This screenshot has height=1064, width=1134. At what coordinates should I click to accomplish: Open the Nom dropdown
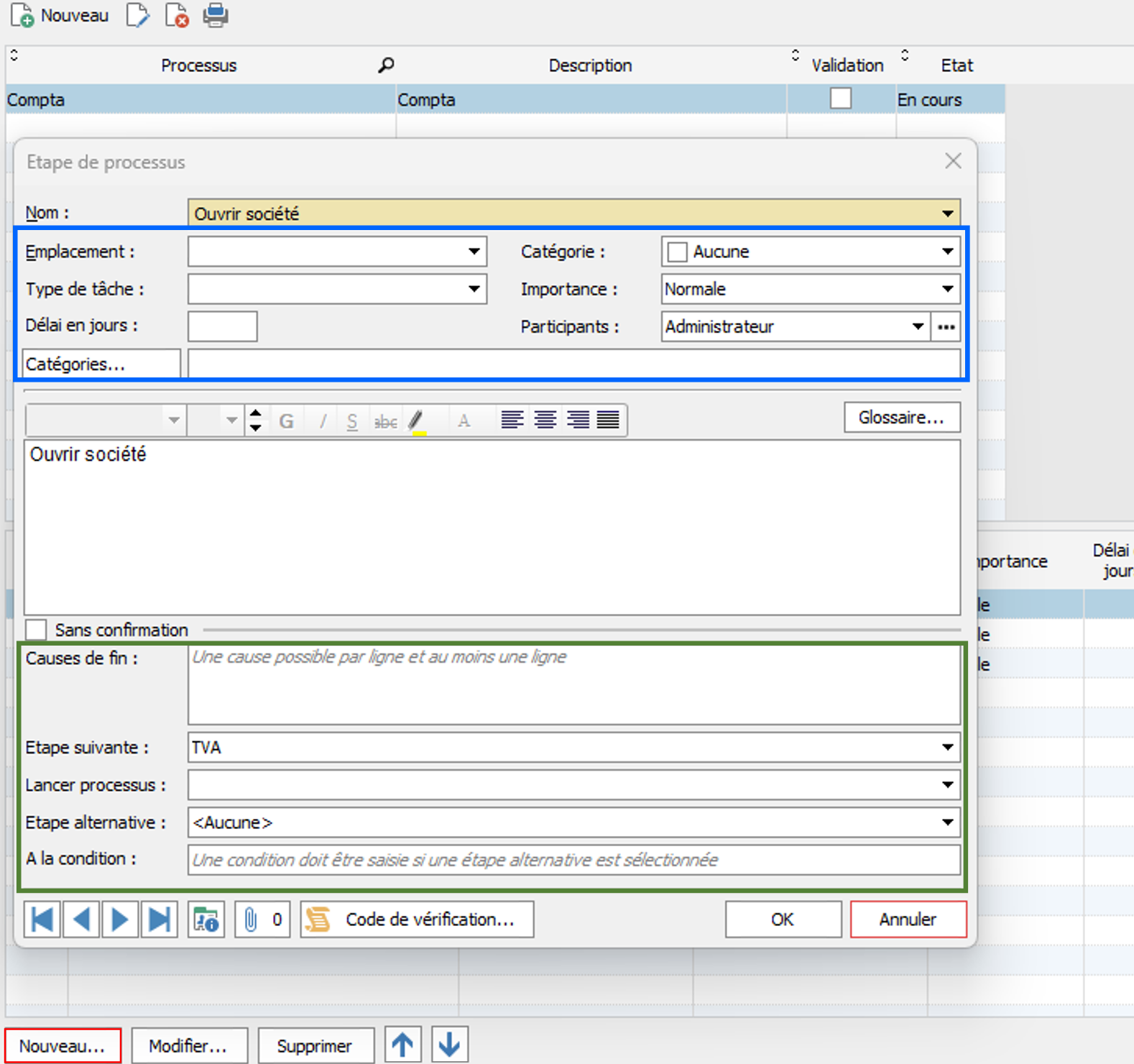pos(948,214)
